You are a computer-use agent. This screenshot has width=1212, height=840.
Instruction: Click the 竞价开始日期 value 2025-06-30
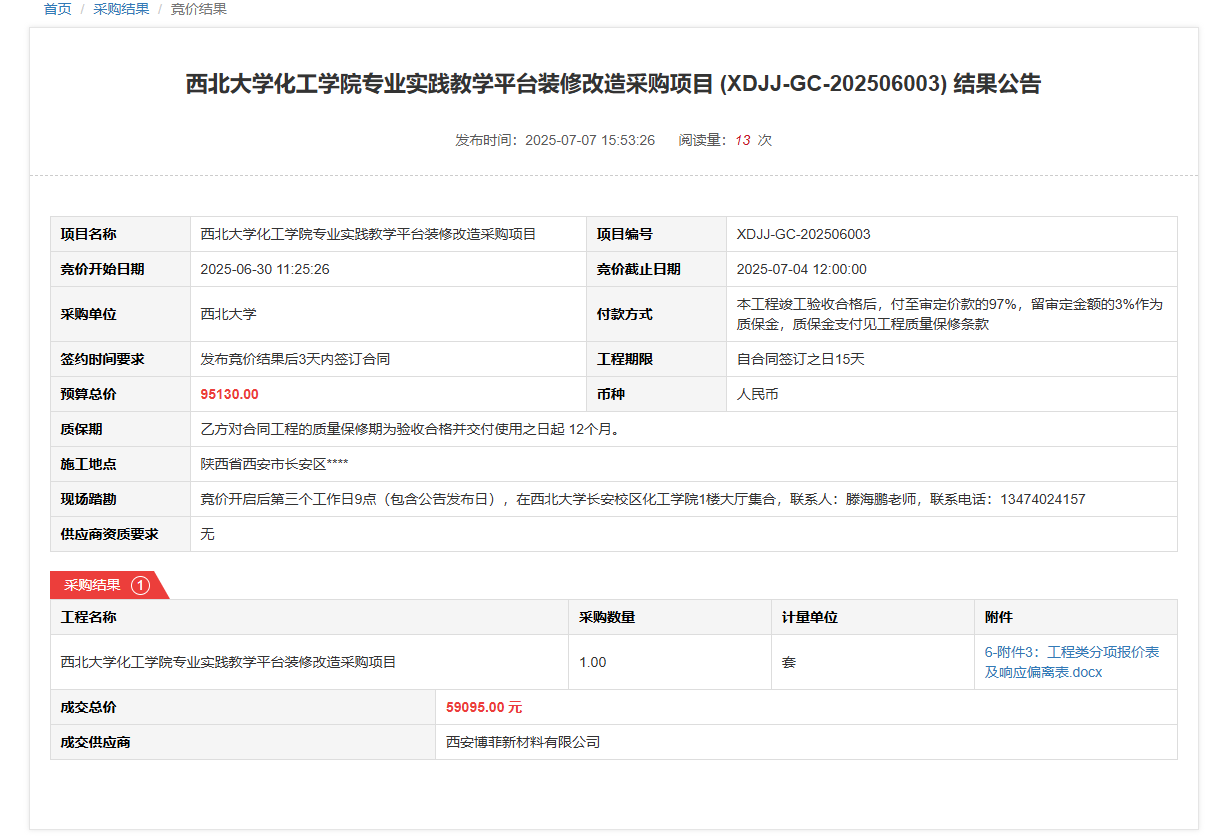[x=265, y=269]
